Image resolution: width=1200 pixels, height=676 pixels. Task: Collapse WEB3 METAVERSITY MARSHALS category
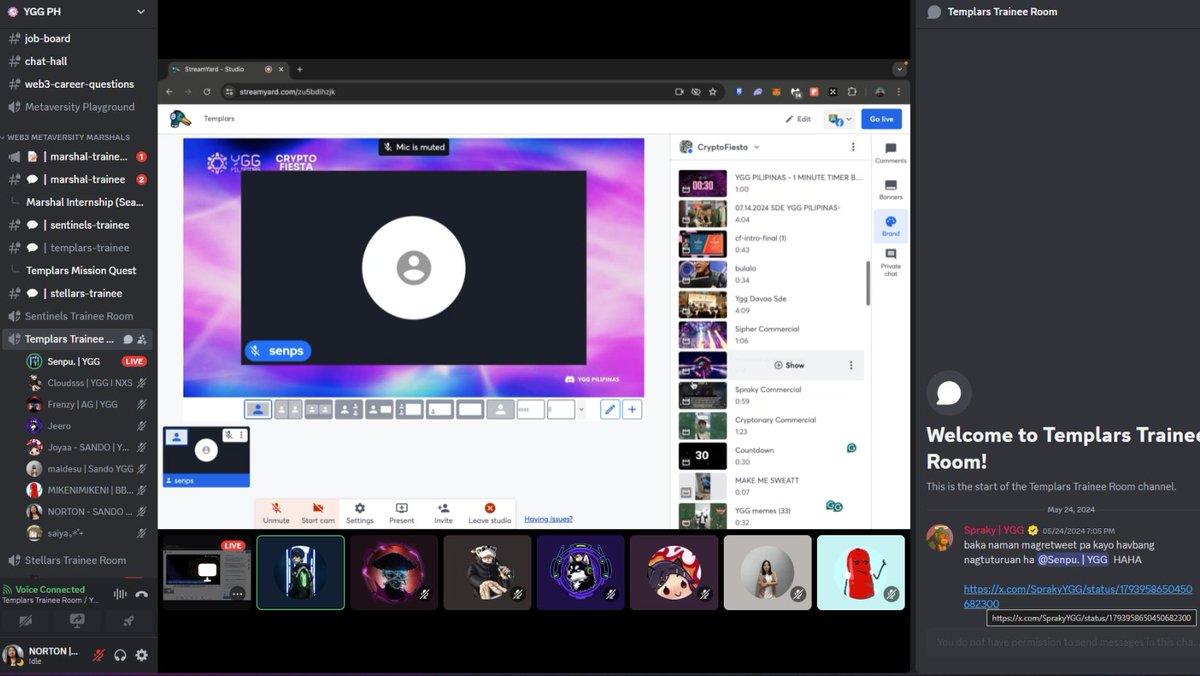click(x=67, y=137)
